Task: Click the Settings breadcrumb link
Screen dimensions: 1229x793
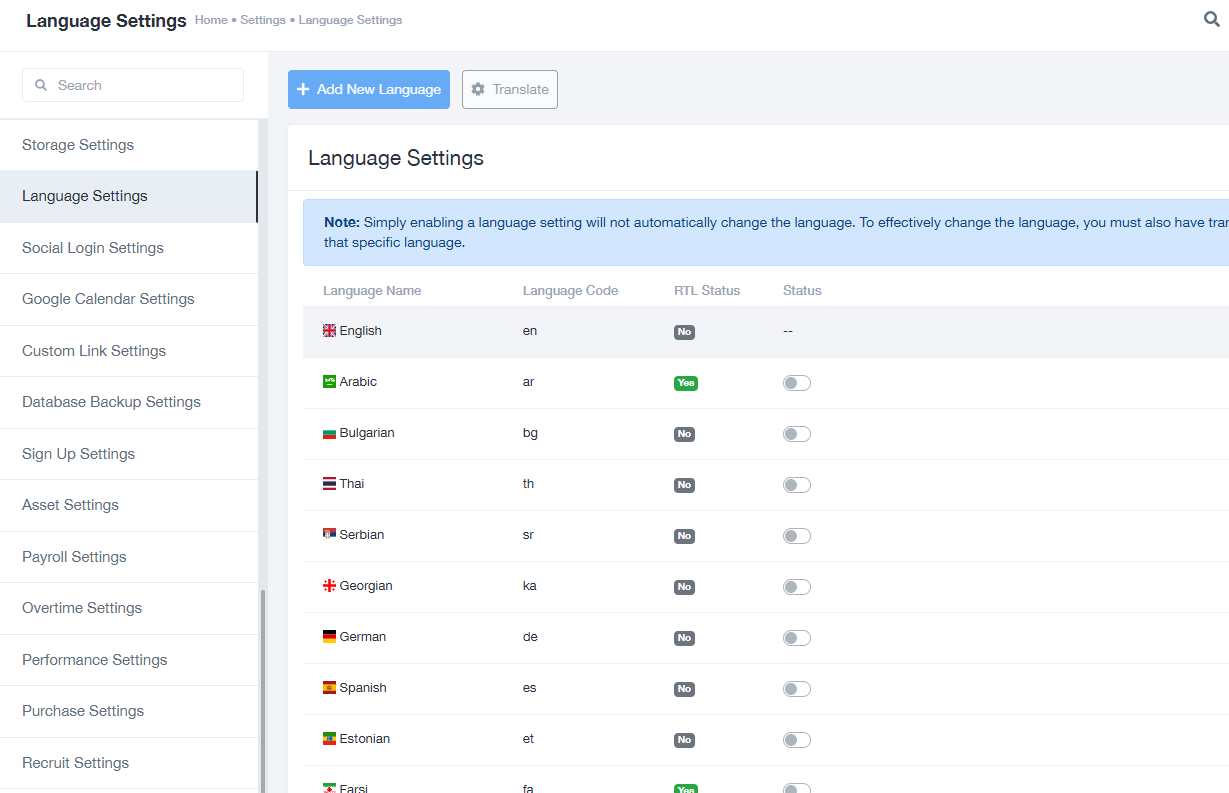Action: pos(263,20)
